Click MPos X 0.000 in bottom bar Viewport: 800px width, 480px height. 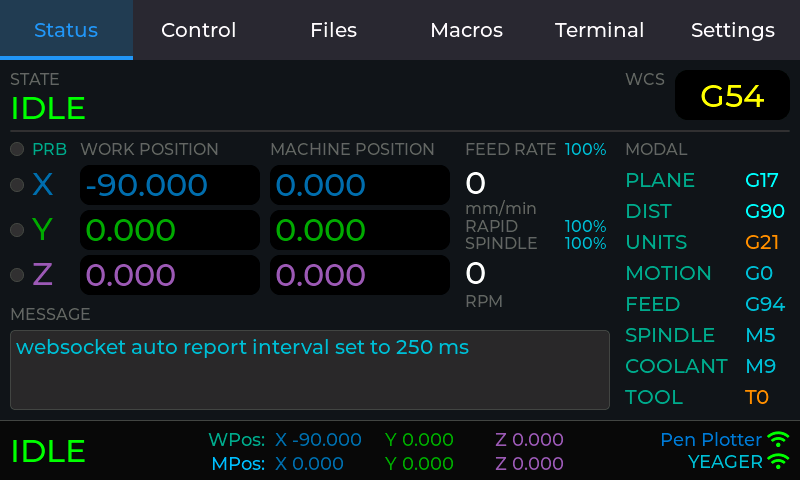pos(309,463)
